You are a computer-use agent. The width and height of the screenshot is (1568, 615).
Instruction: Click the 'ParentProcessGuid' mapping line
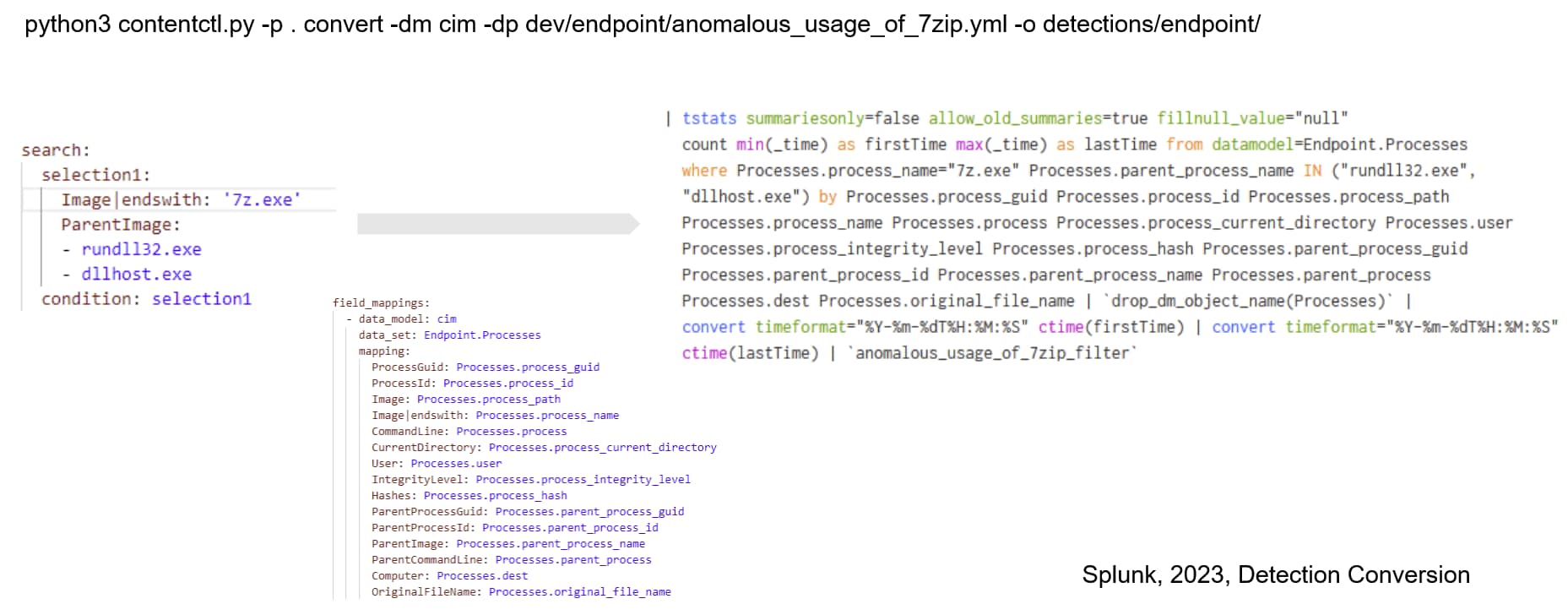coord(528,512)
